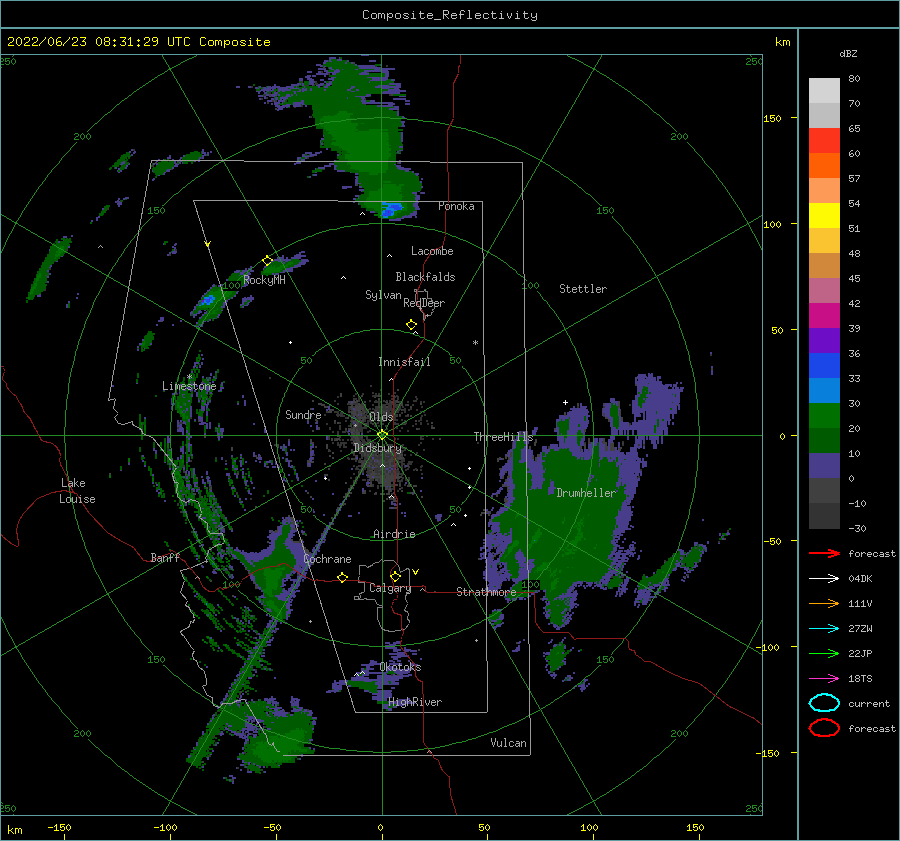Click the Sundre city label
This screenshot has height=841, width=900.
pyautogui.click(x=303, y=414)
